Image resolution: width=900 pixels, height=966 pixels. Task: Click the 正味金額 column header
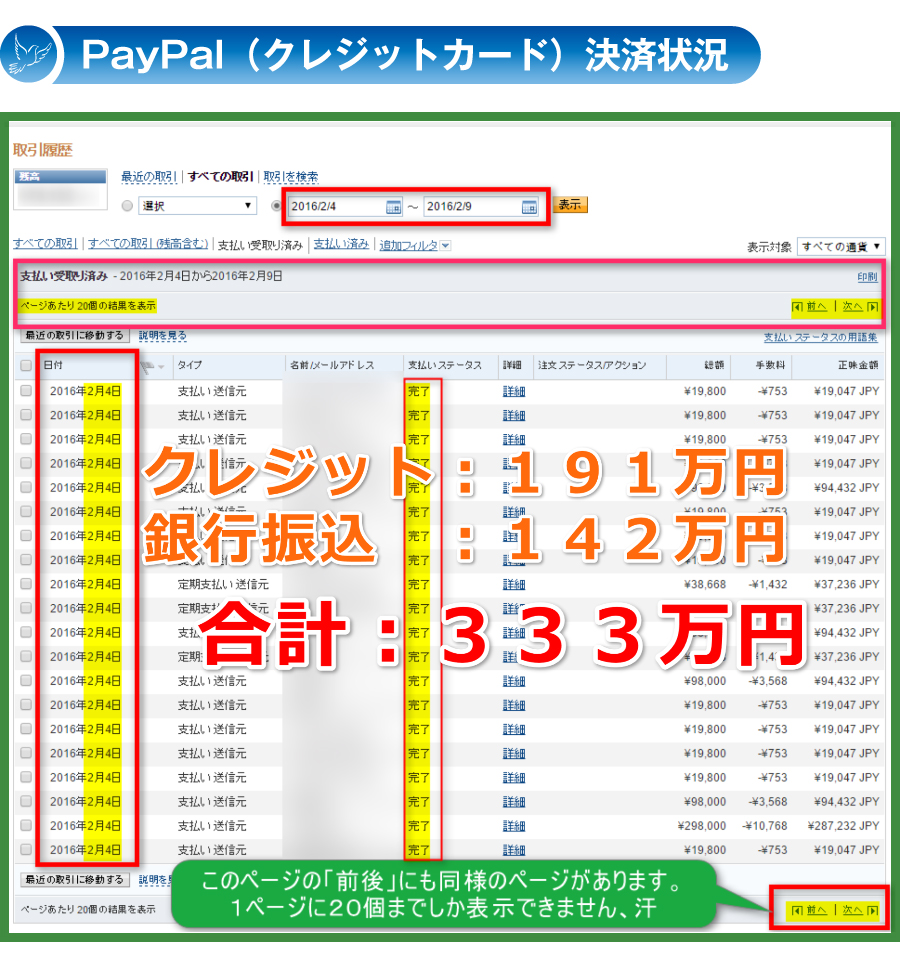point(858,365)
